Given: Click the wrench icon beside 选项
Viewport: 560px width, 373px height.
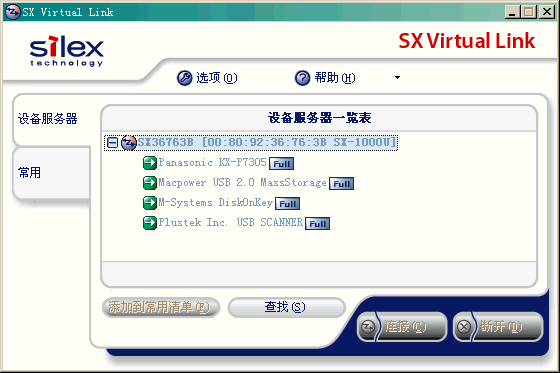Looking at the screenshot, I should point(184,78).
